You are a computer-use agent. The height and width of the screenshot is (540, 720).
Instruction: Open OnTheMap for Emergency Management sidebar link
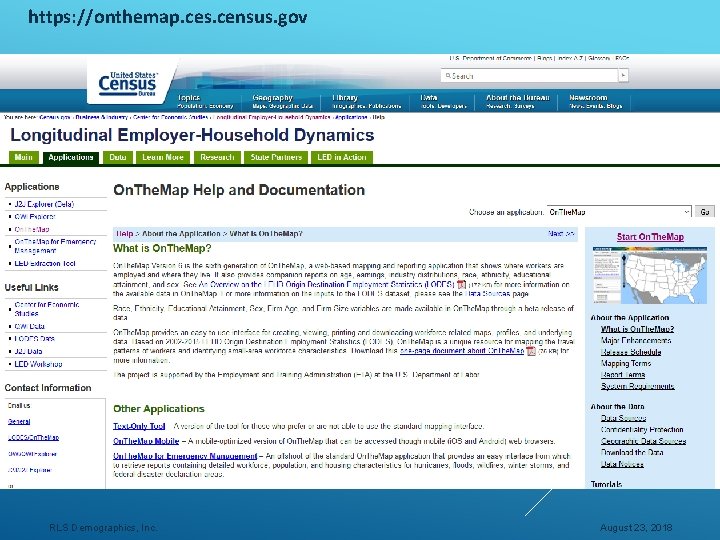click(x=55, y=246)
